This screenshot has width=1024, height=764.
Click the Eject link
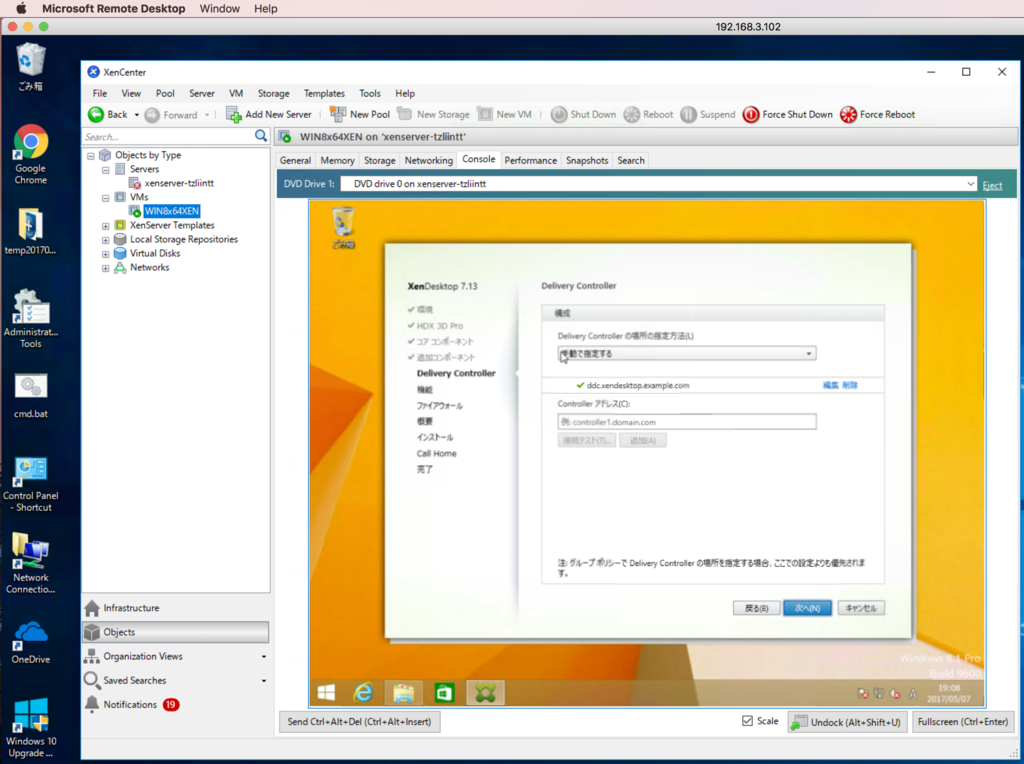(992, 185)
